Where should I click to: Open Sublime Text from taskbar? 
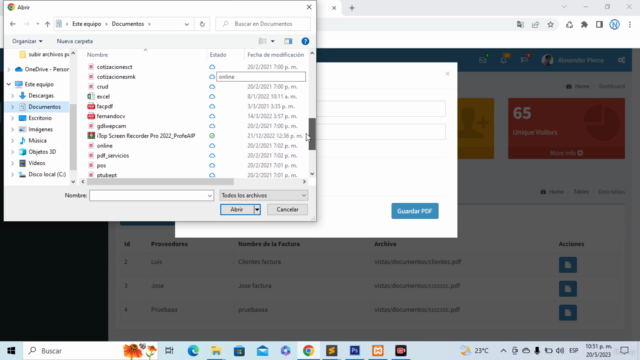[x=331, y=351]
